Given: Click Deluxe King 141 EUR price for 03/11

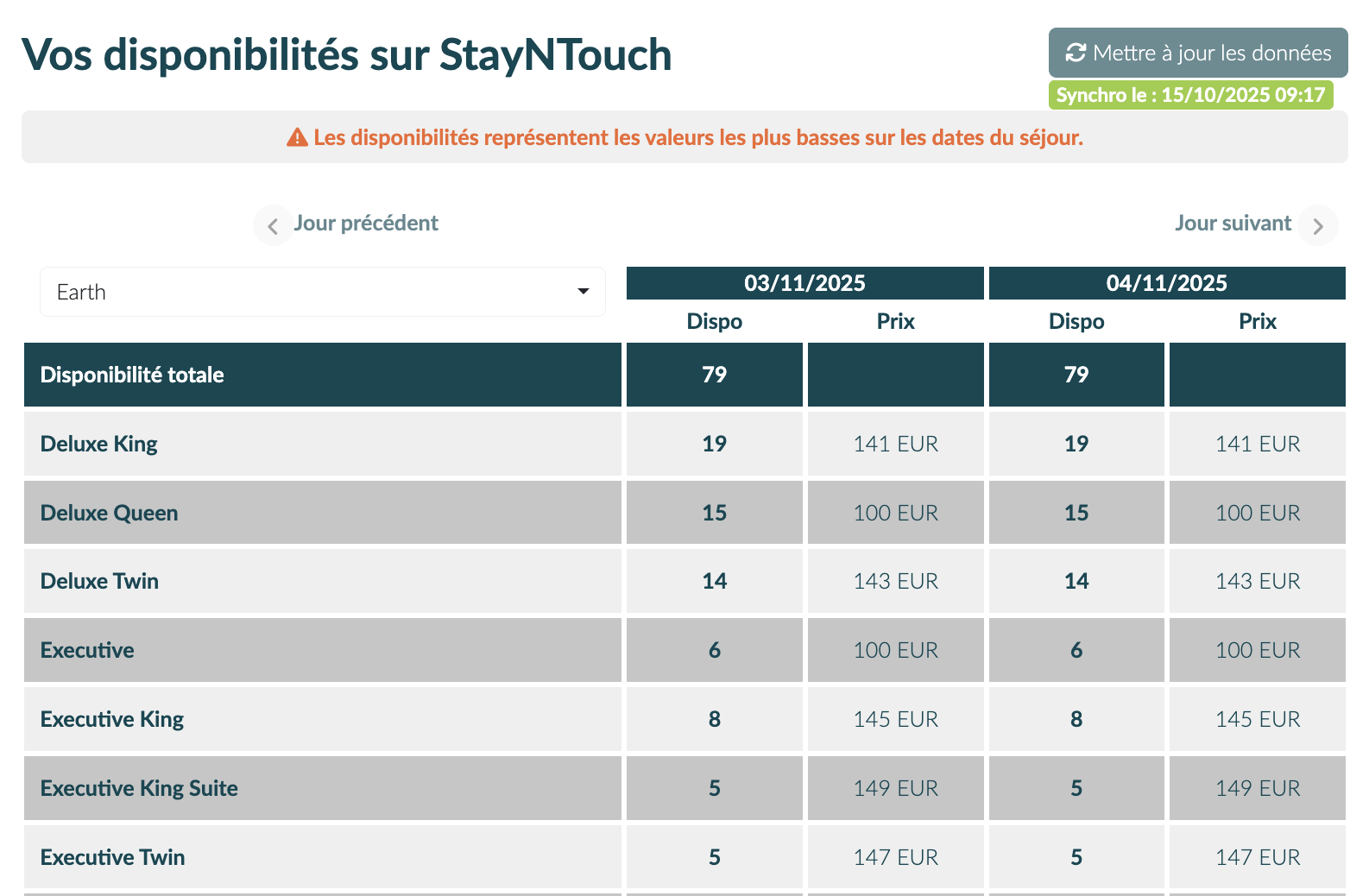Looking at the screenshot, I should point(895,444).
